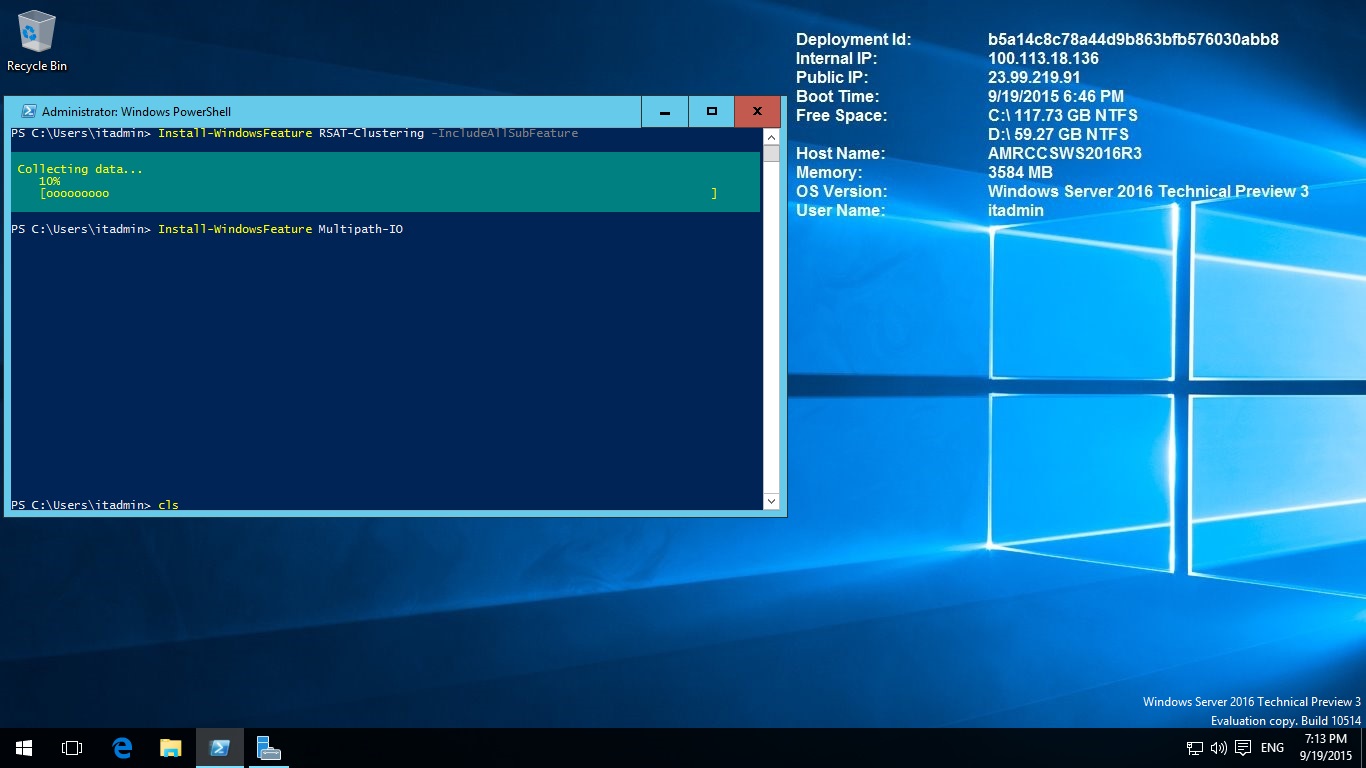Click the PowerShell vertical scrollbar thumb
Viewport: 1366px width, 768px height.
click(771, 153)
